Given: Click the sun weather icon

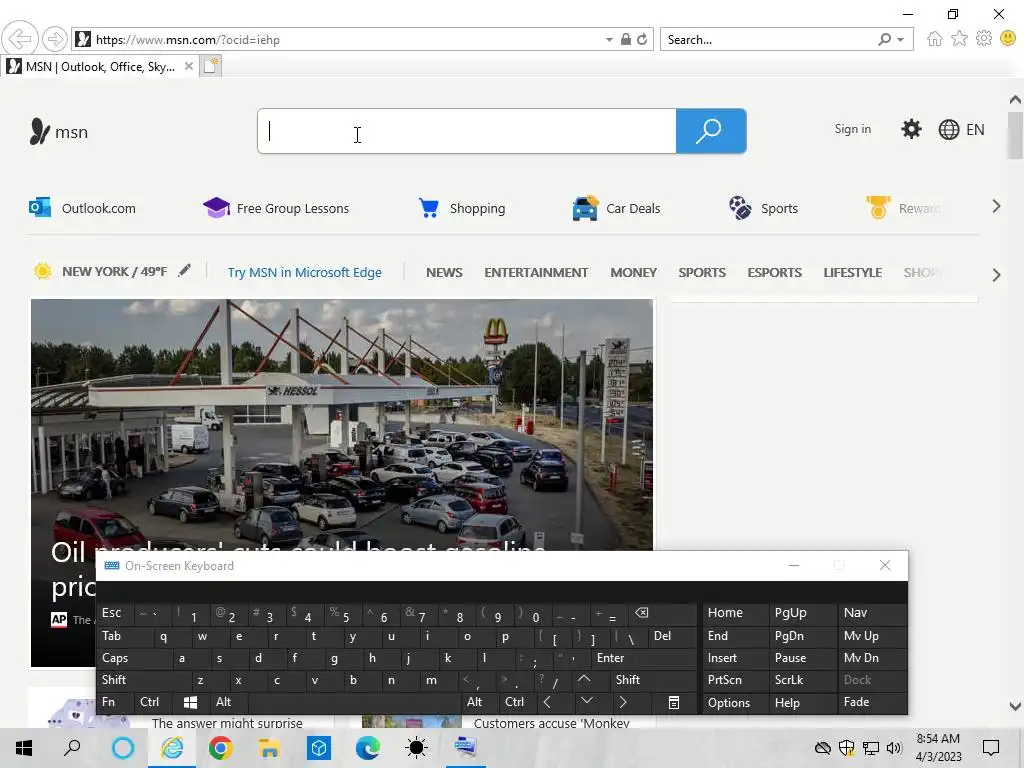Looking at the screenshot, I should coord(42,271).
